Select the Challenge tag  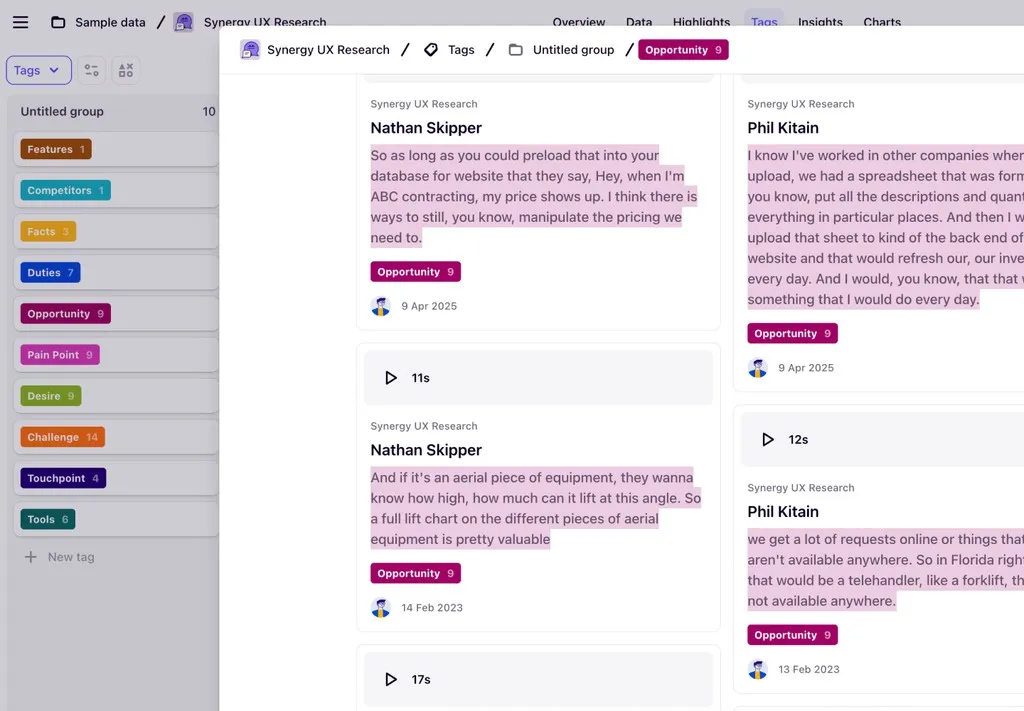click(63, 437)
